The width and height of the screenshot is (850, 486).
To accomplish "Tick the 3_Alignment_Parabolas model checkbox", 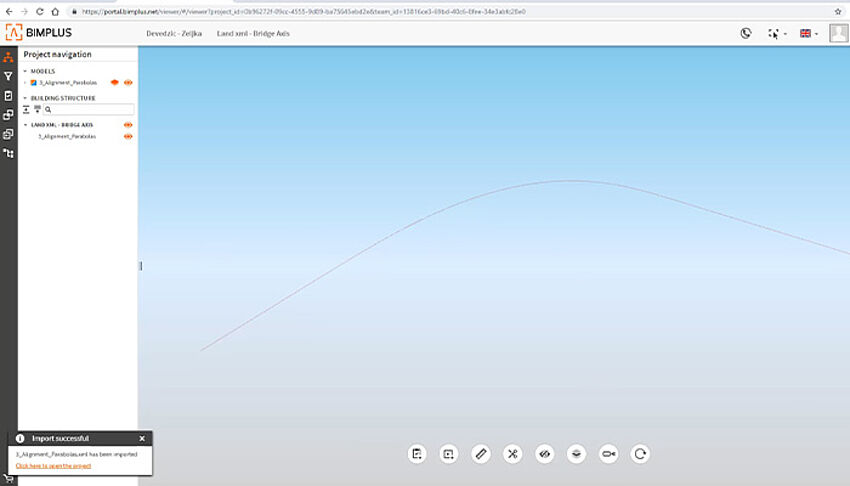I will (x=33, y=83).
